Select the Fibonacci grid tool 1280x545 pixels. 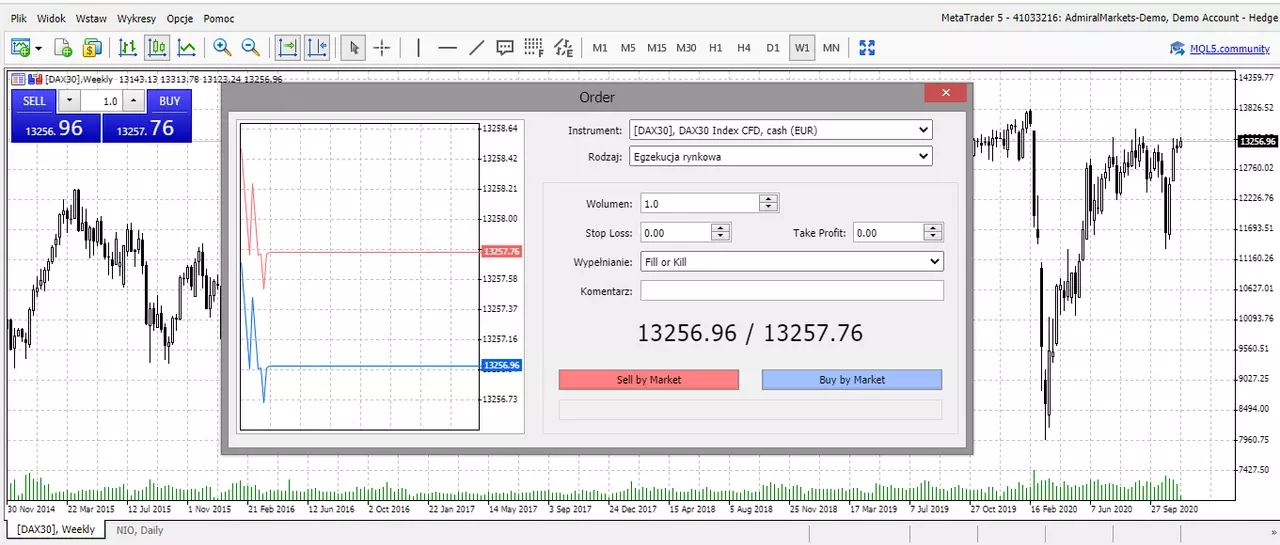[x=534, y=47]
